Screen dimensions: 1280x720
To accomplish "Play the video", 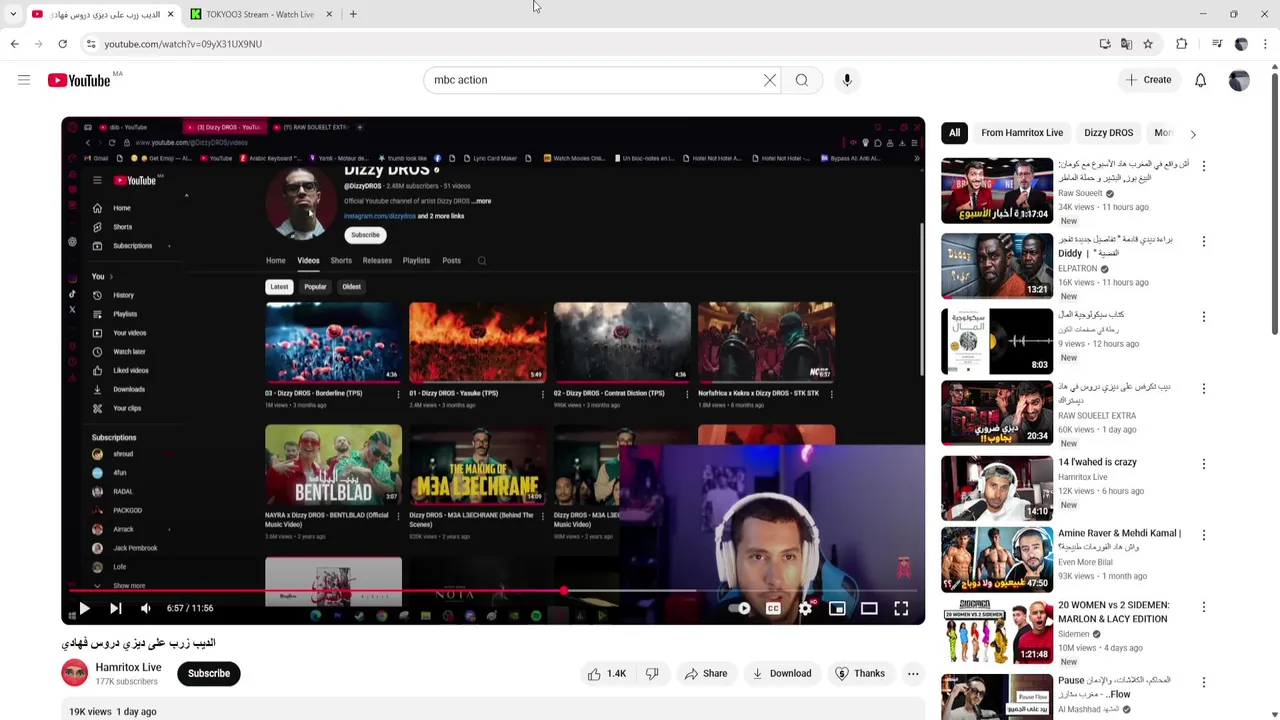I will [84, 608].
